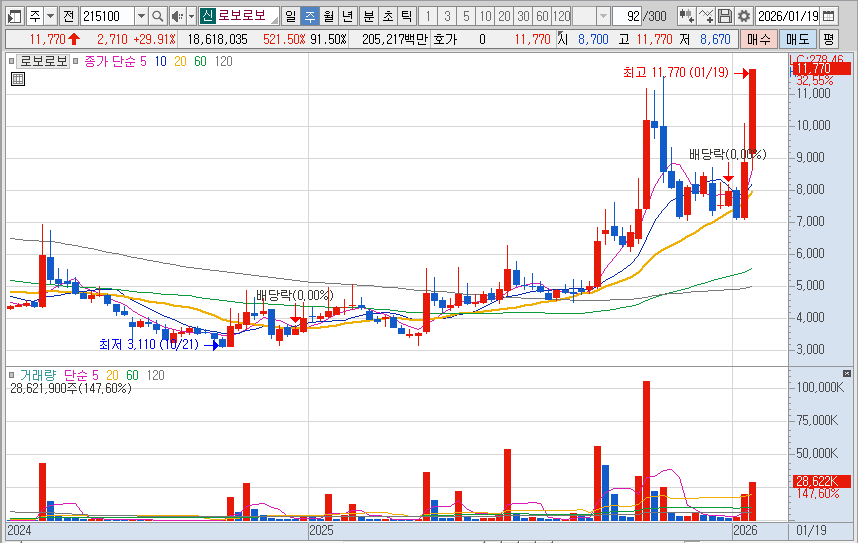Click the 호가 quote label

[x=445, y=39]
